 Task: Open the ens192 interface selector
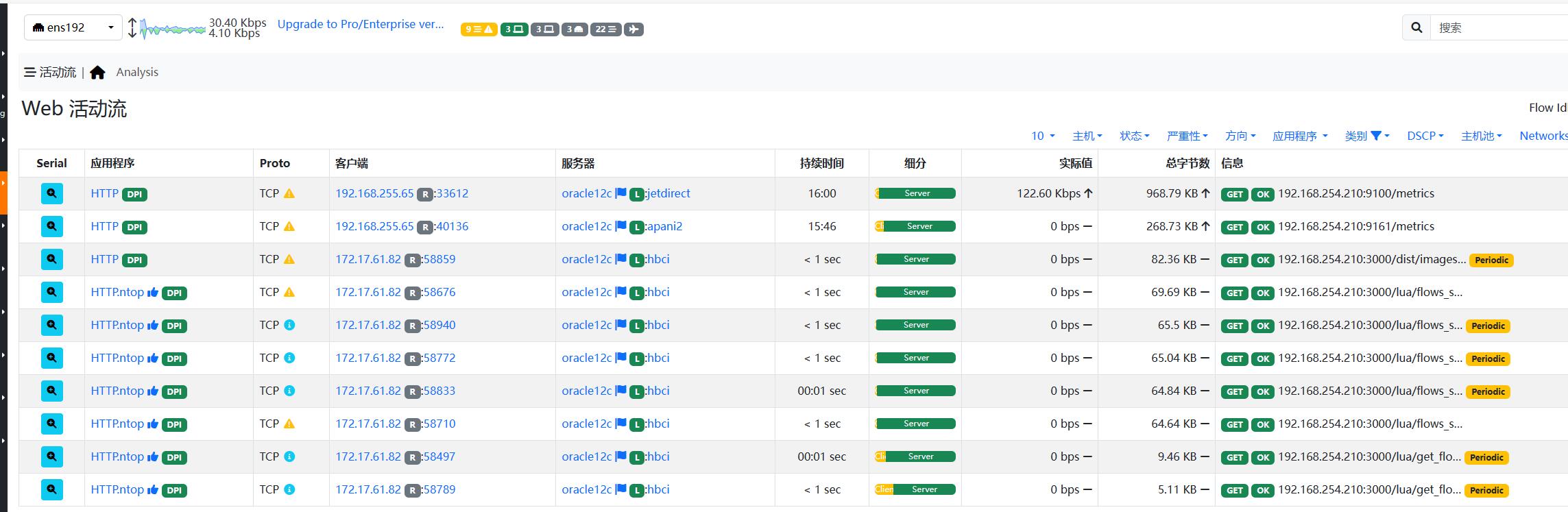tap(73, 27)
